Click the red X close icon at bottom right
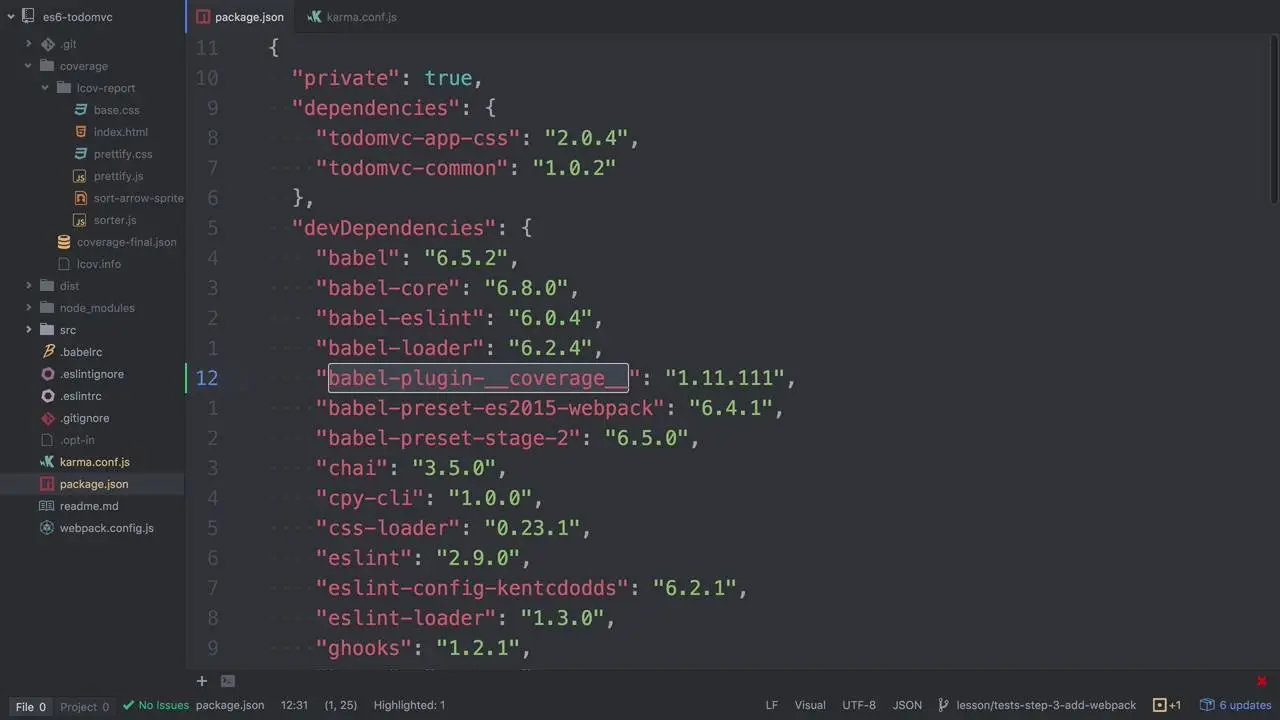The image size is (1280, 720). pyautogui.click(x=1262, y=681)
